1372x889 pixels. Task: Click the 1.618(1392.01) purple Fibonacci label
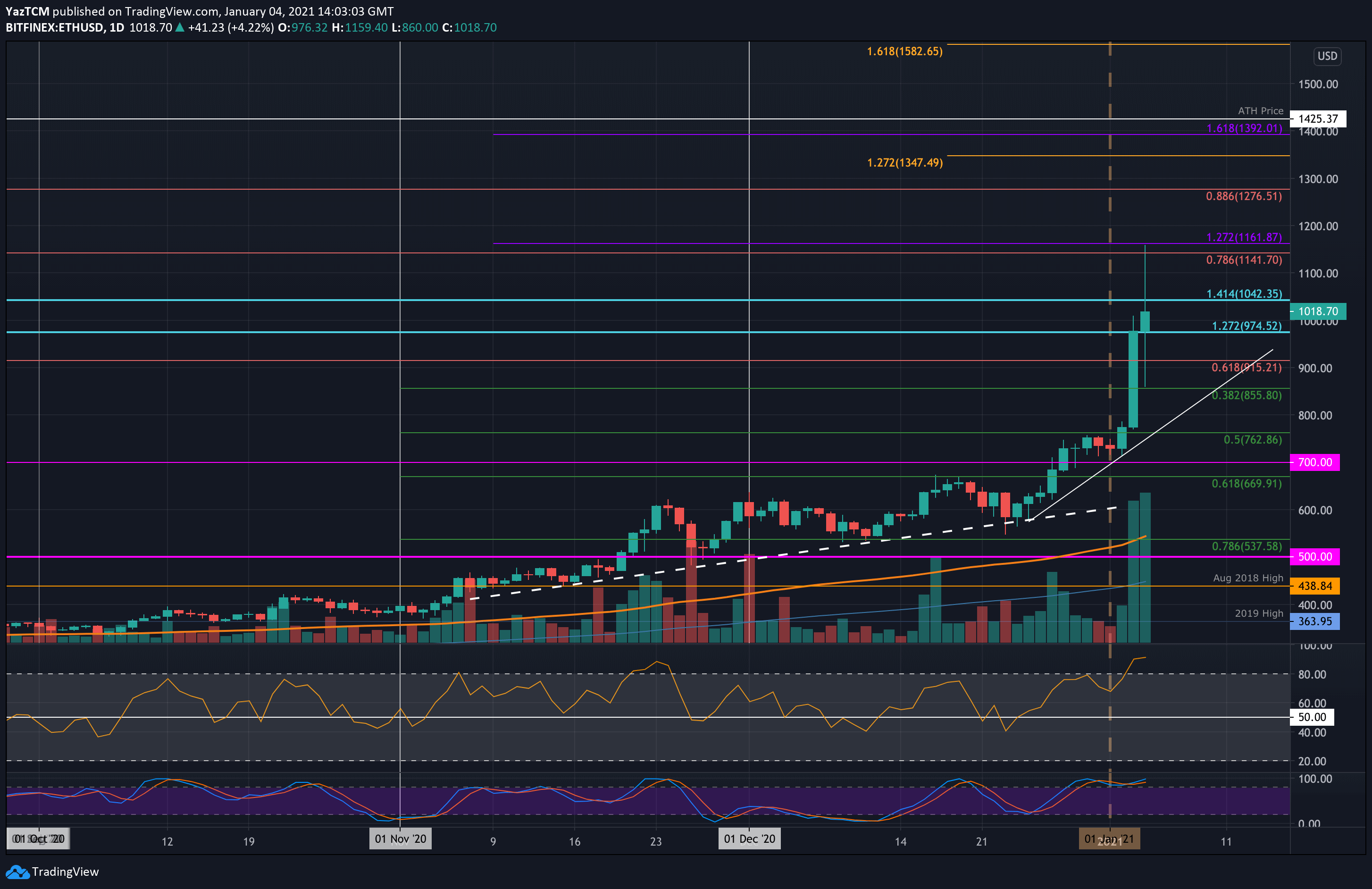coord(1244,128)
